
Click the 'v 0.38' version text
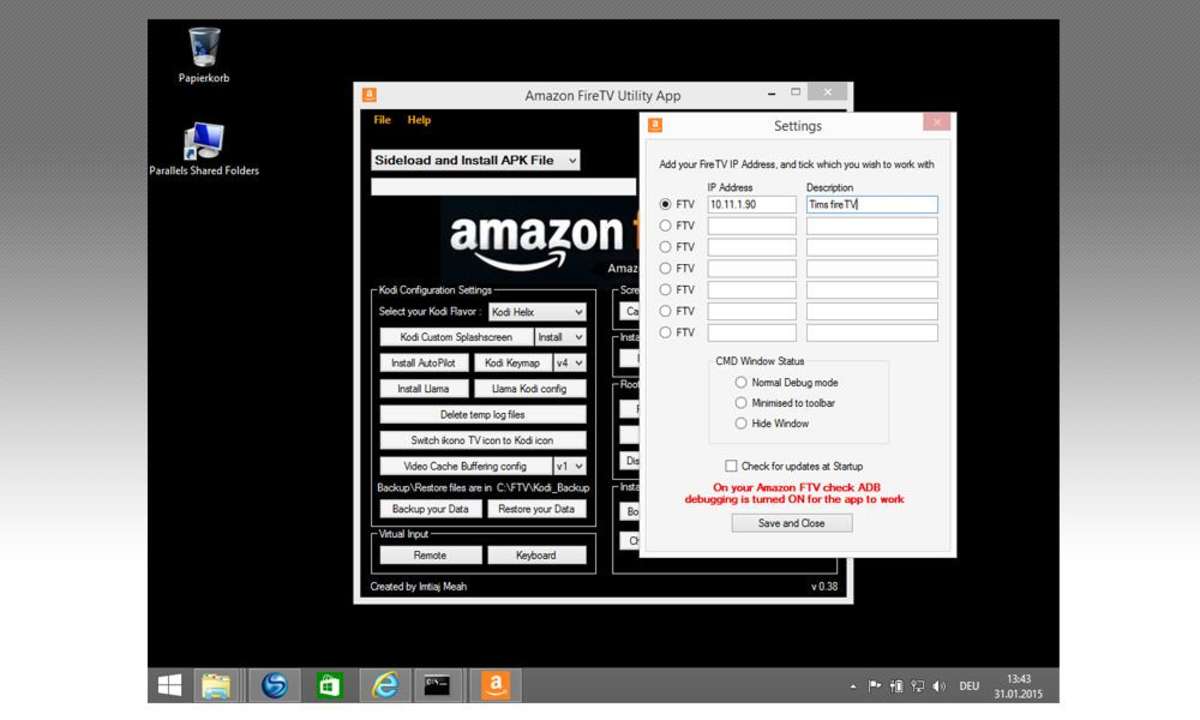click(824, 587)
